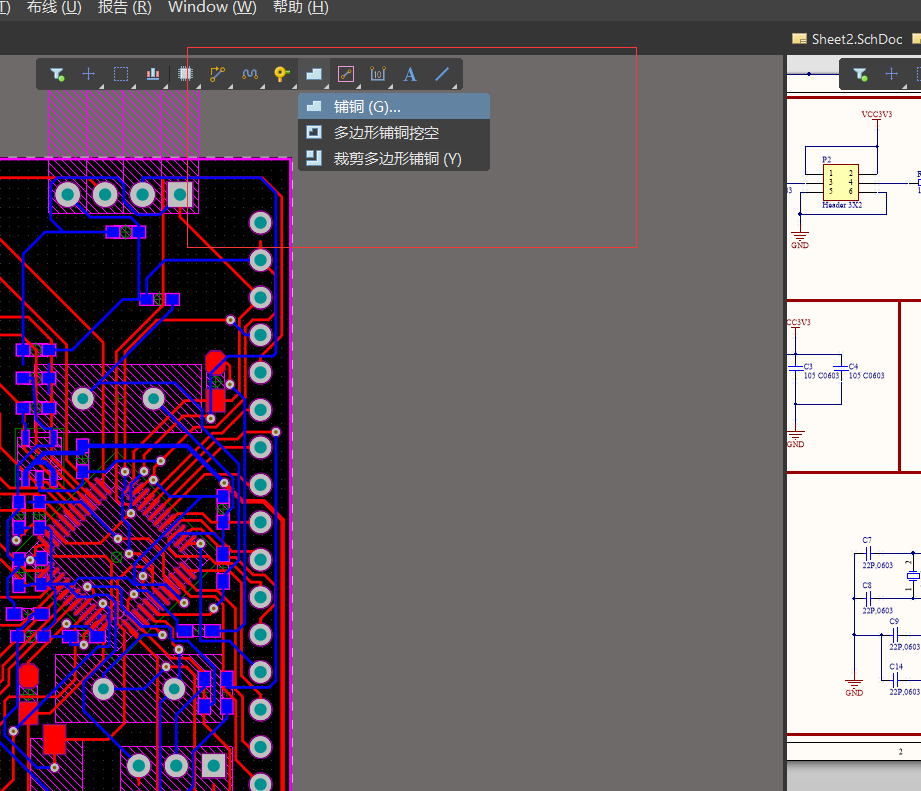Choose 裁剪多边形铺铜 (Y) from the dropdown
Image resolution: width=921 pixels, height=791 pixels.
click(394, 159)
